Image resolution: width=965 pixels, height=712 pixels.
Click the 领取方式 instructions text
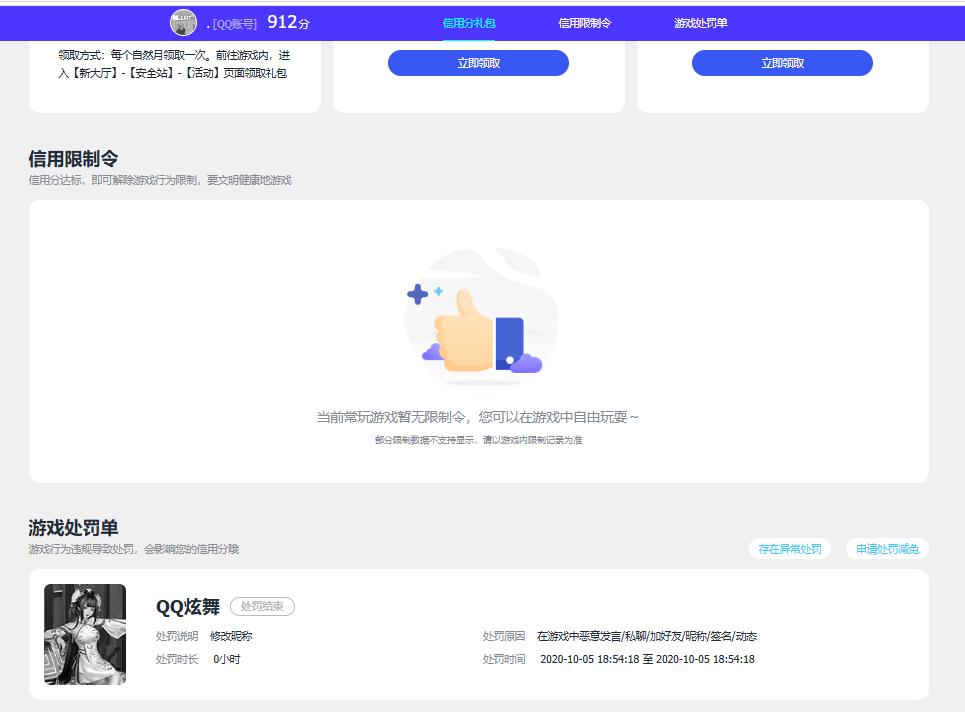click(x=174, y=64)
